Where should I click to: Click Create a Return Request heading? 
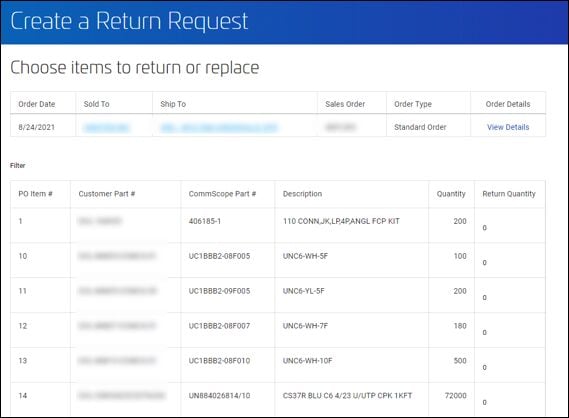coord(129,21)
